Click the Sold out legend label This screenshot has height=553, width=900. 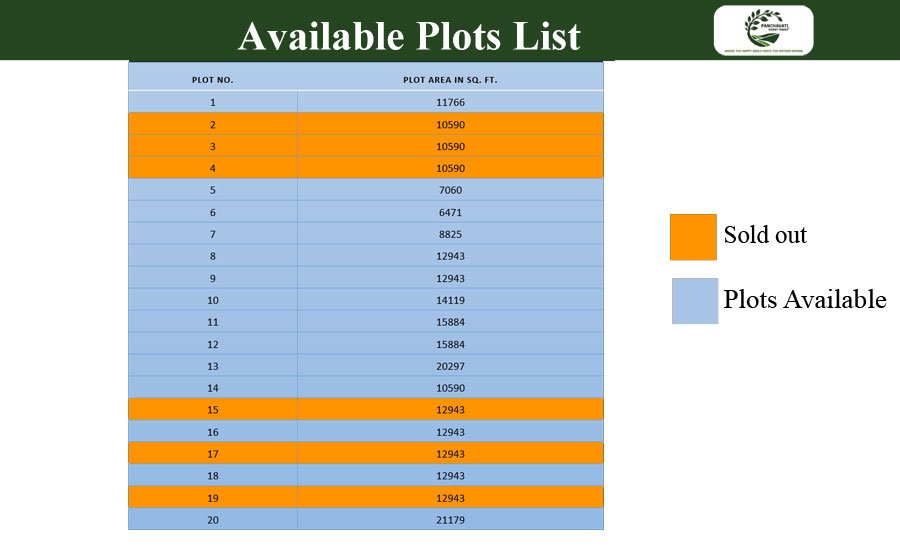click(x=765, y=235)
